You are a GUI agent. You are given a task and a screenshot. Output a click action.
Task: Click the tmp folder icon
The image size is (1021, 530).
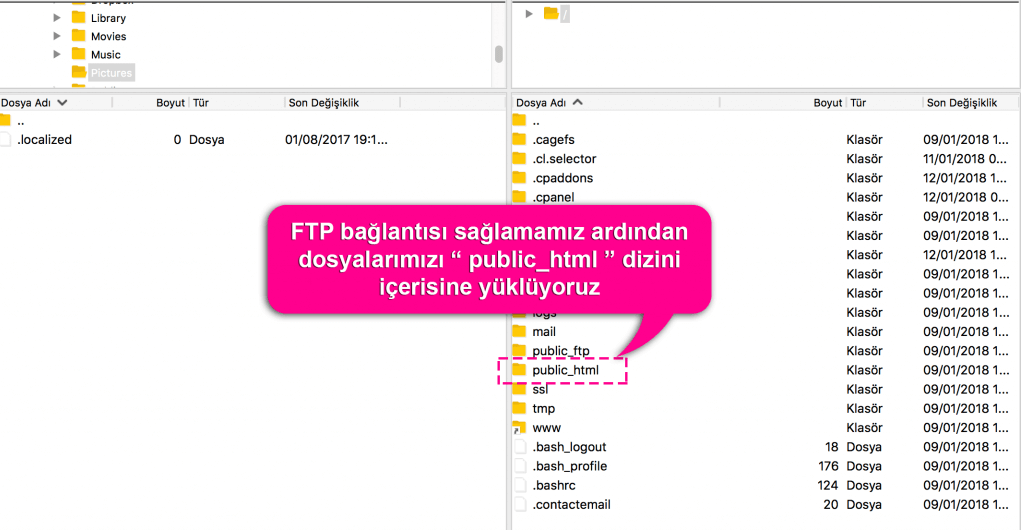click(x=519, y=408)
